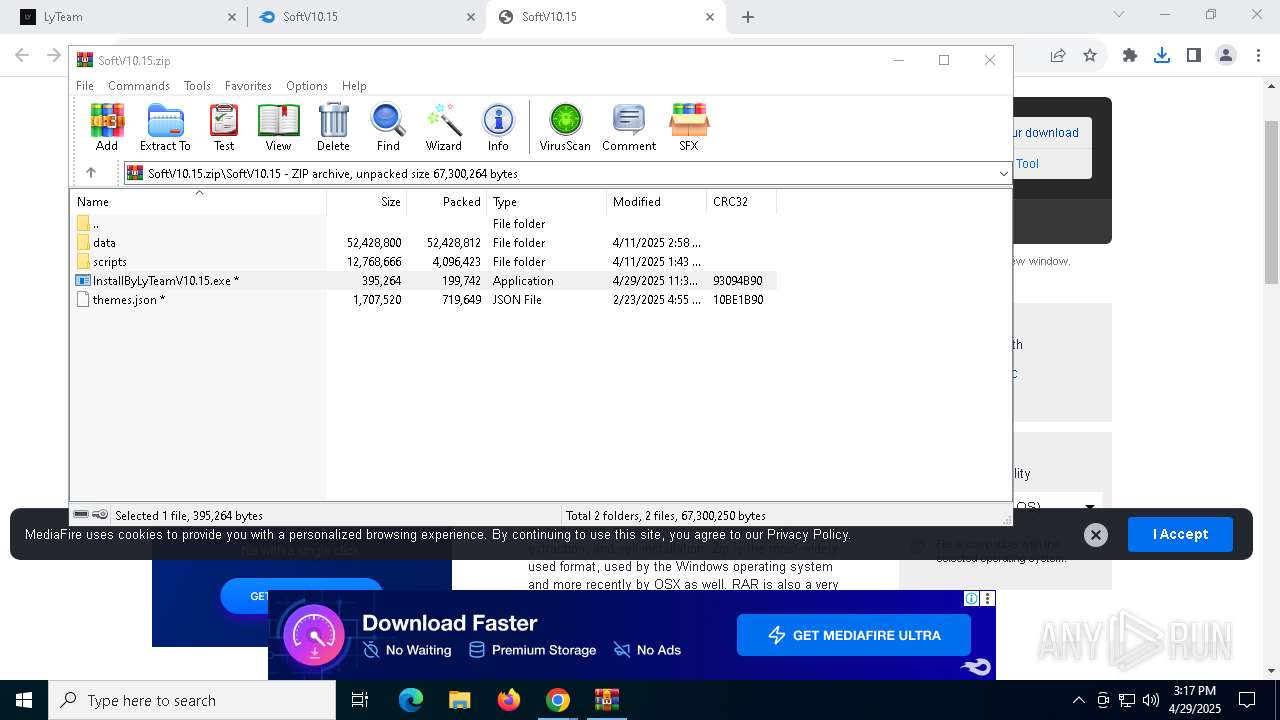Click GET MEDIAFIRE ULTRA button

(854, 635)
